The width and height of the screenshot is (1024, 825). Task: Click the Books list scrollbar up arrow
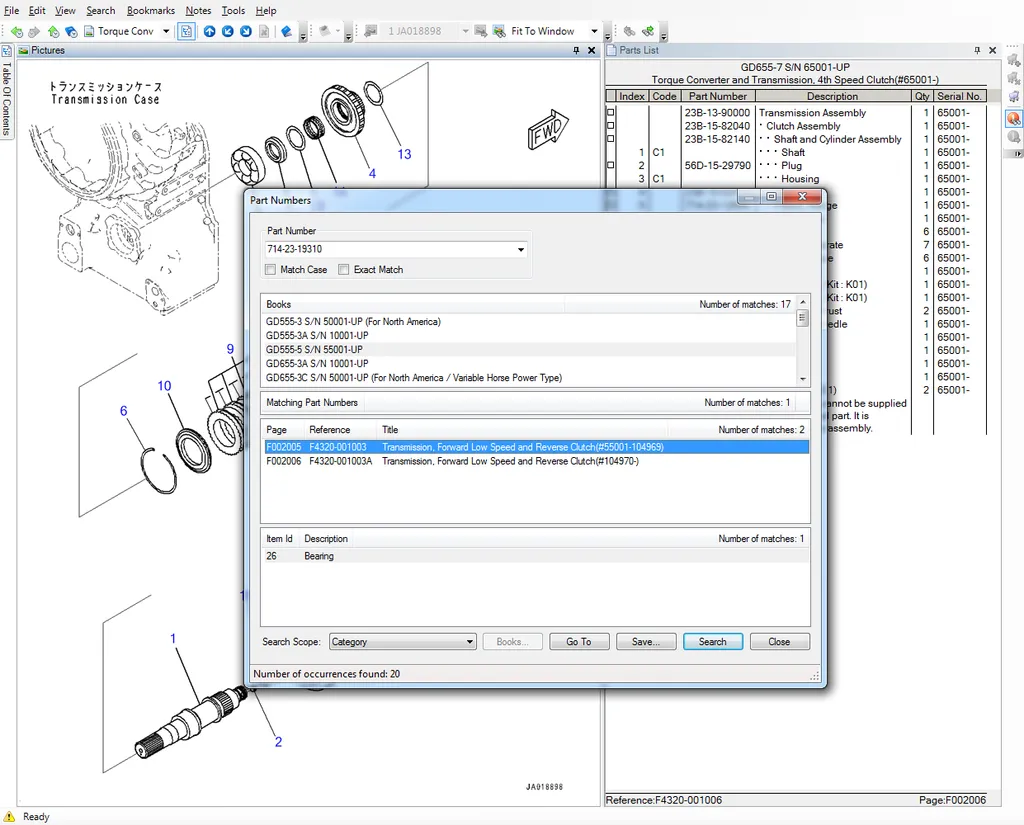[803, 302]
